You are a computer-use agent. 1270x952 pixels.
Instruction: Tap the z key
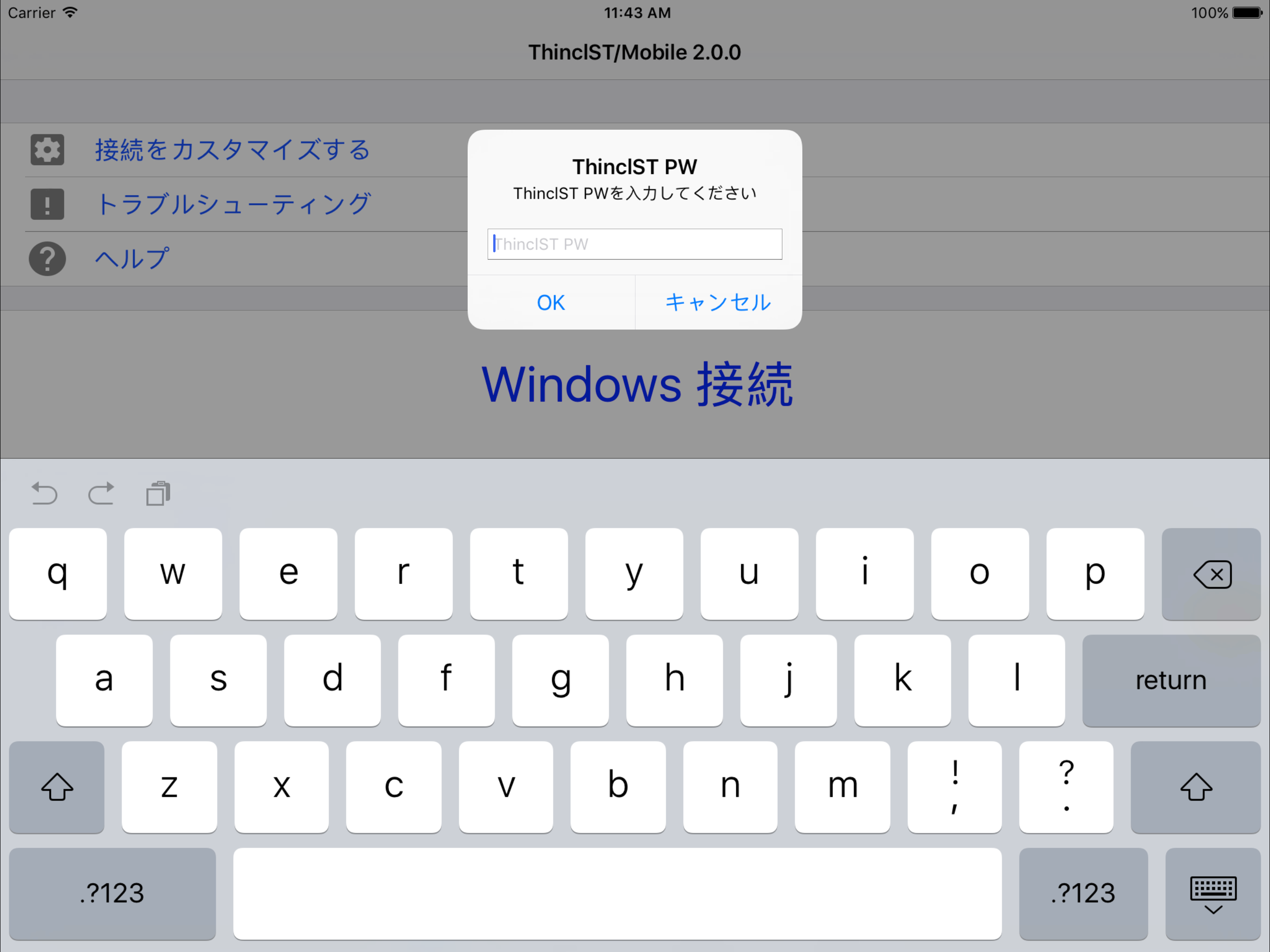click(x=169, y=787)
